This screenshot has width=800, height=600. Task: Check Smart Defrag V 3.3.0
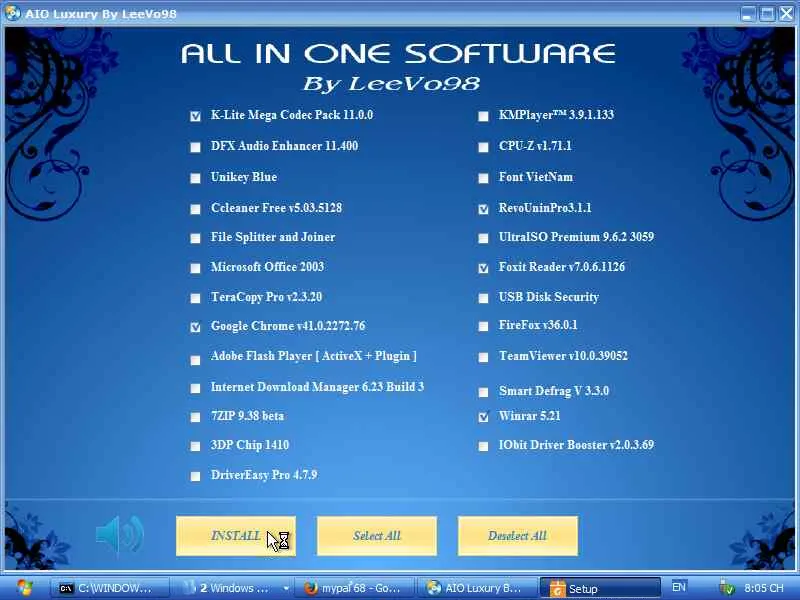pos(483,392)
